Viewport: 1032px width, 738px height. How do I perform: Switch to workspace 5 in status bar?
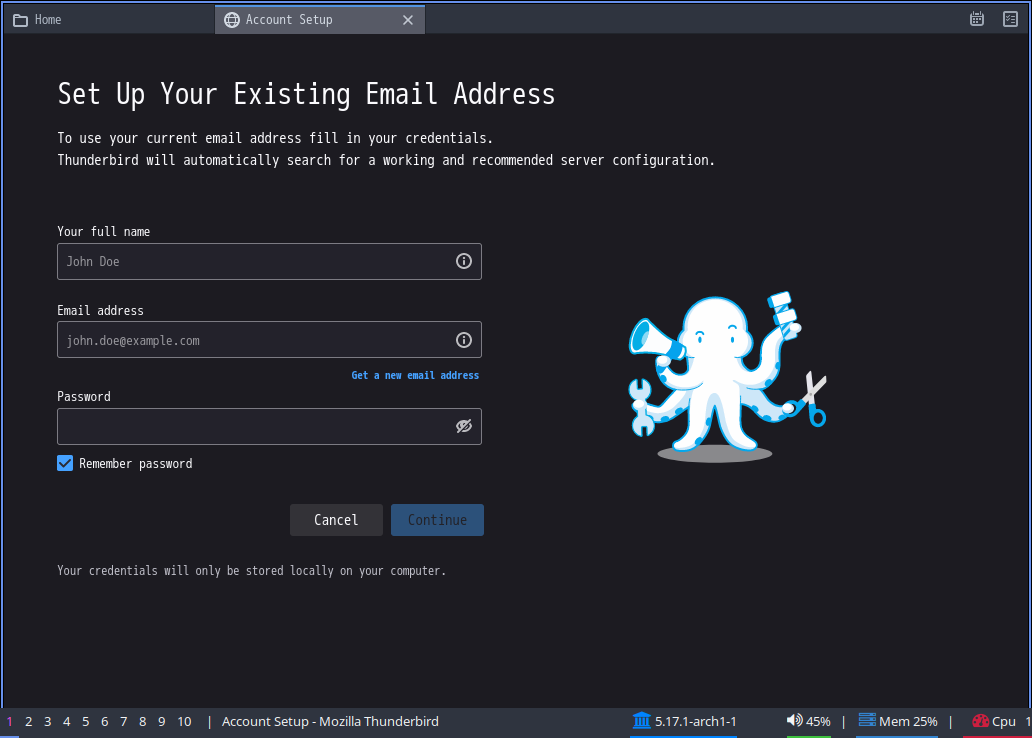coord(86,722)
